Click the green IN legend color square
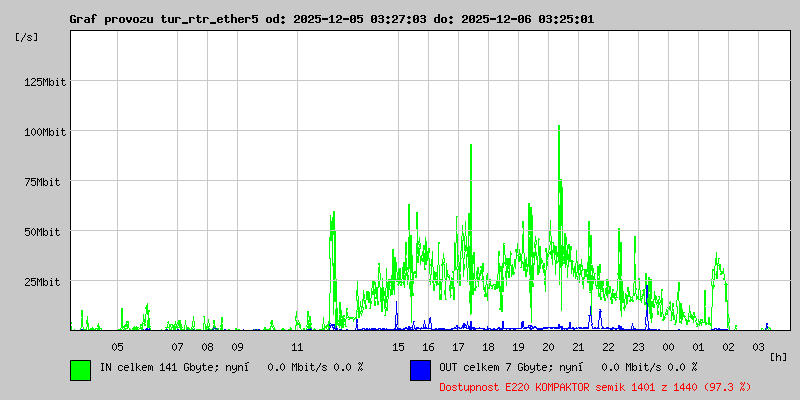 pyautogui.click(x=80, y=369)
